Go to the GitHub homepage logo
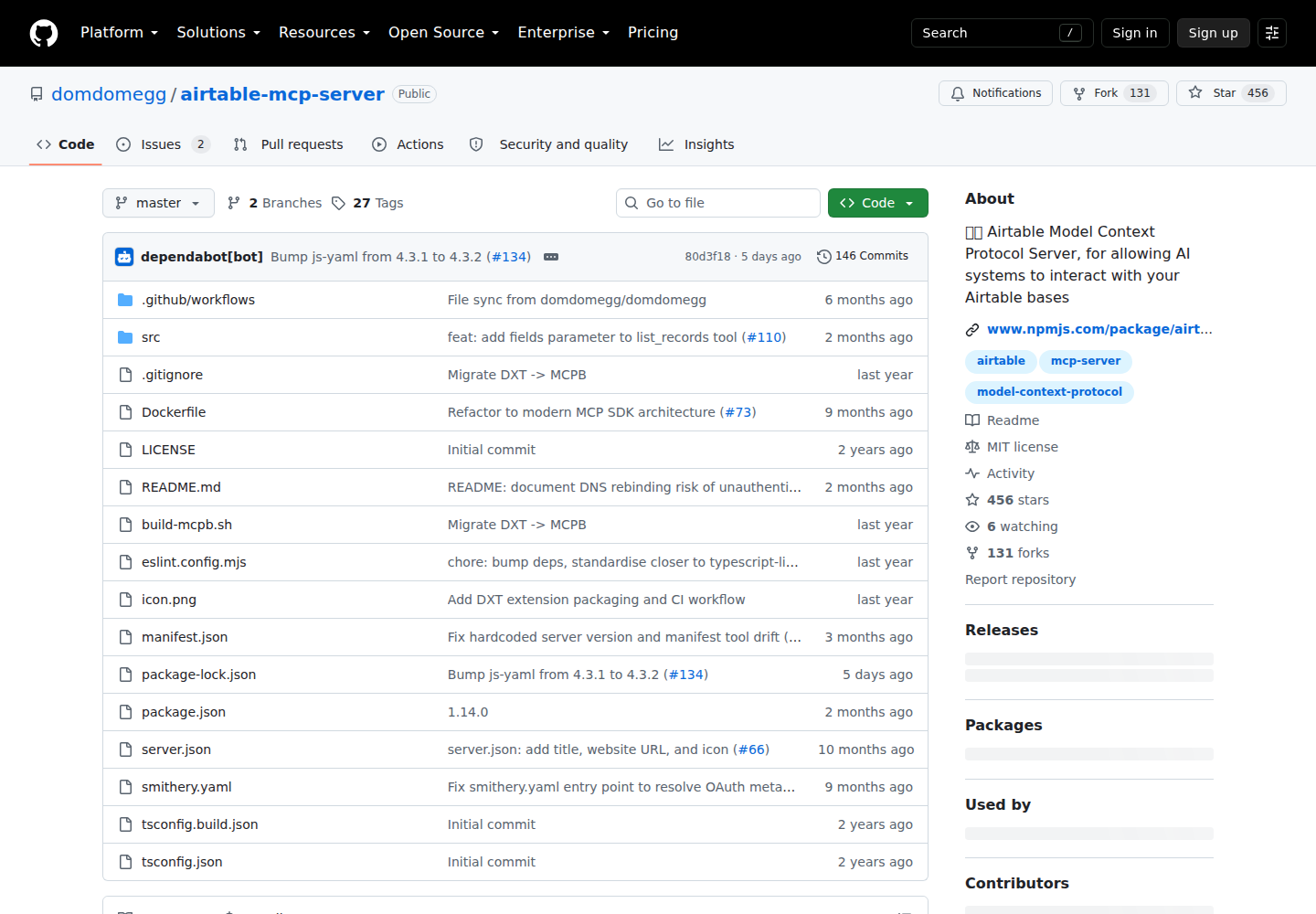This screenshot has width=1316, height=914. tap(44, 33)
